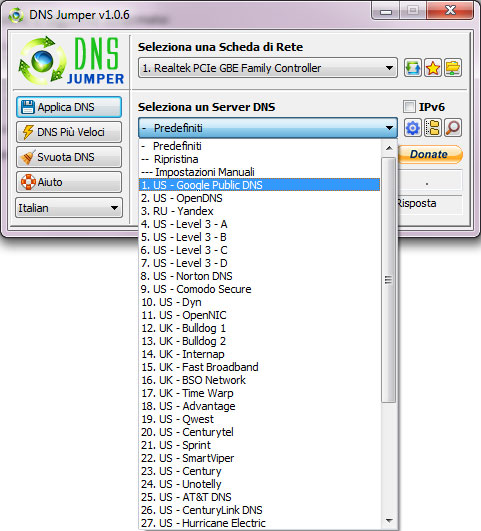Image resolution: width=481 pixels, height=531 pixels.
Task: Click the yellow star favorites icon
Action: (x=433, y=68)
